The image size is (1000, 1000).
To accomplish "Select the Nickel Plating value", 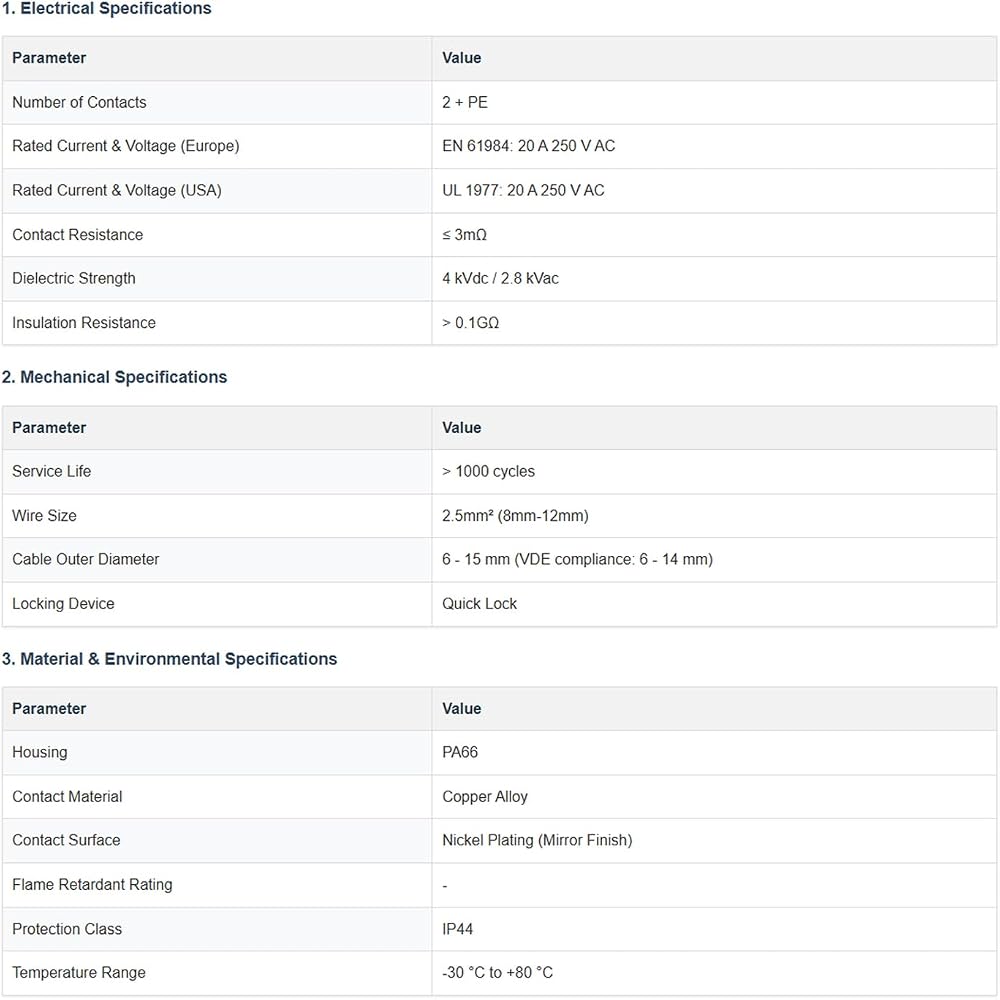I will 537,841.
